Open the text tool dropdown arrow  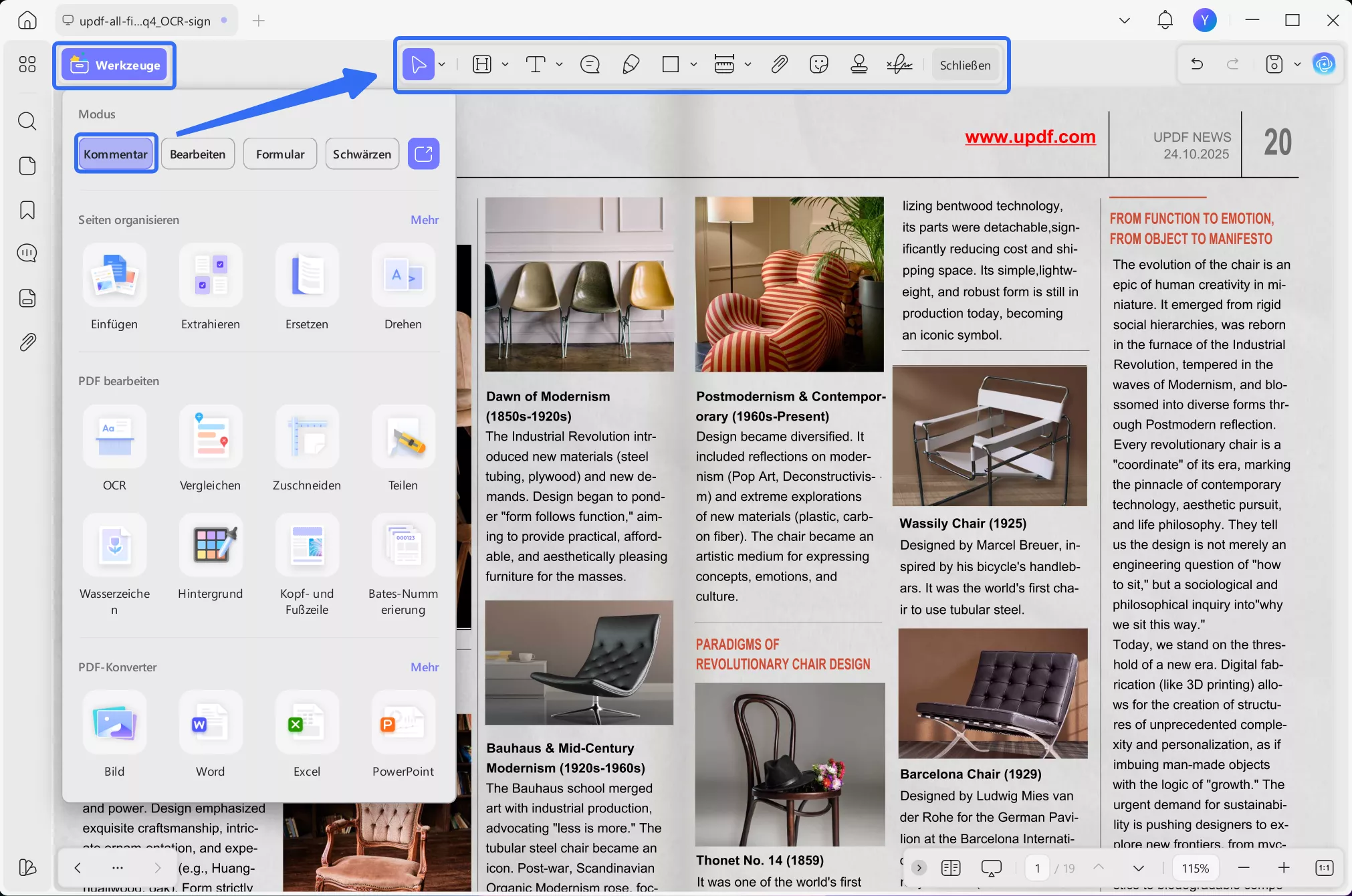click(x=559, y=64)
